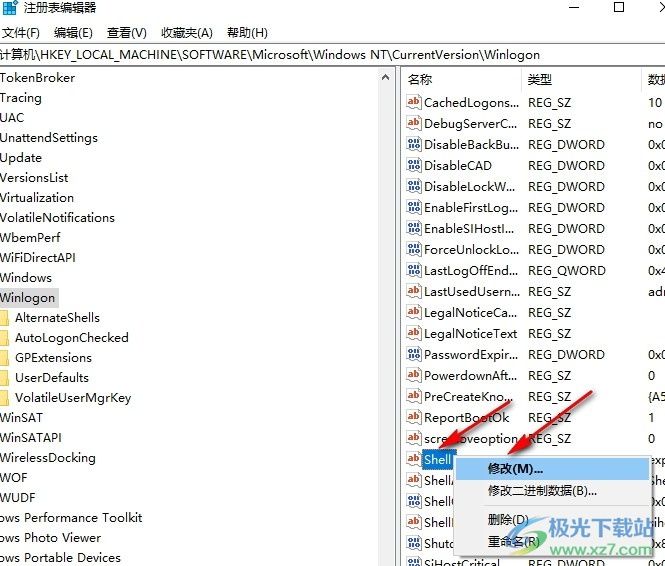665x566 pixels.
Task: Select the WinSAT key
Action: 21,418
